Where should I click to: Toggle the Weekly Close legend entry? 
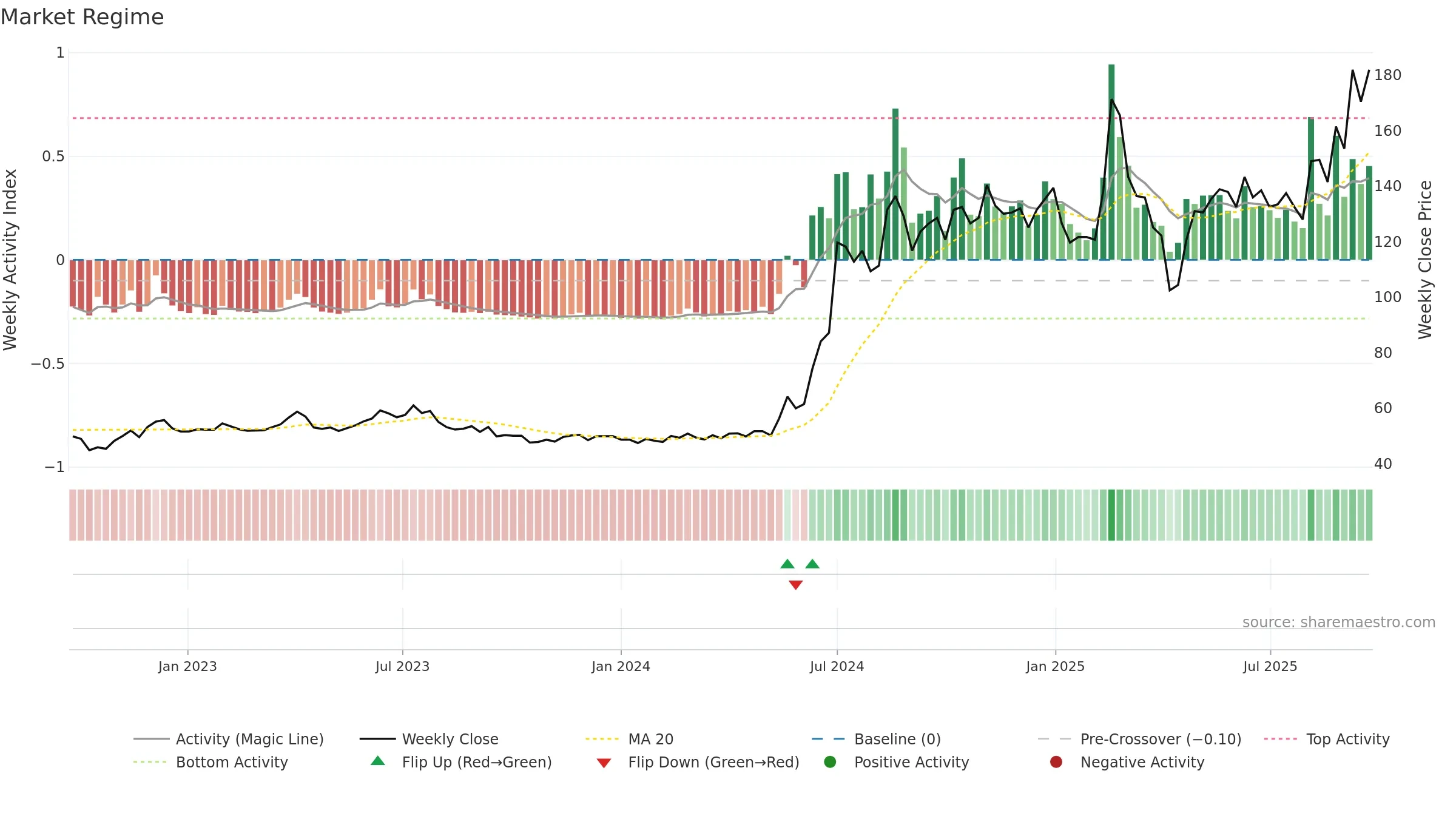pyautogui.click(x=429, y=739)
